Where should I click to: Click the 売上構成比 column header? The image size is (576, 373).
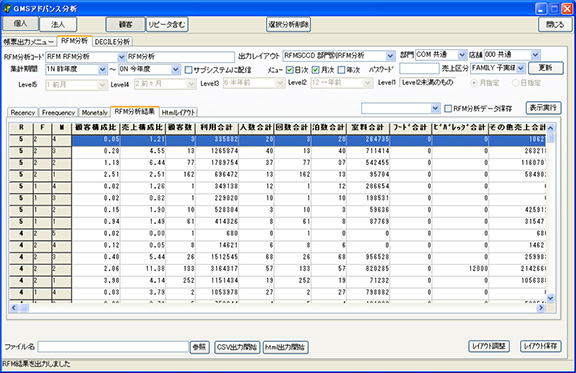pyautogui.click(x=143, y=128)
